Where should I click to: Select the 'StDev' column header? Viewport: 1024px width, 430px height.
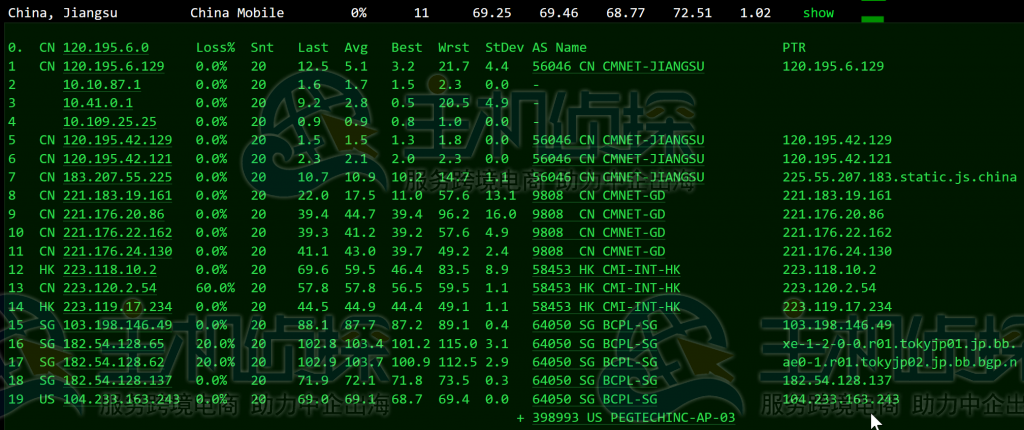tap(505, 48)
